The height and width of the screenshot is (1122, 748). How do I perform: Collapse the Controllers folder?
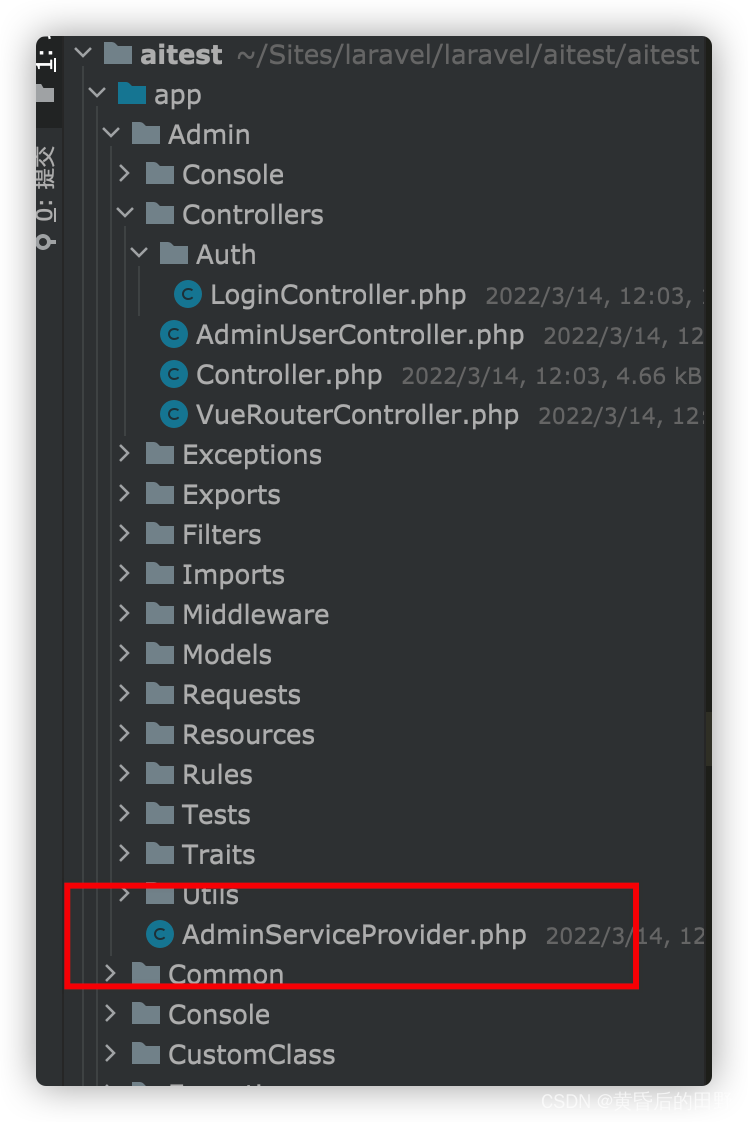click(125, 213)
